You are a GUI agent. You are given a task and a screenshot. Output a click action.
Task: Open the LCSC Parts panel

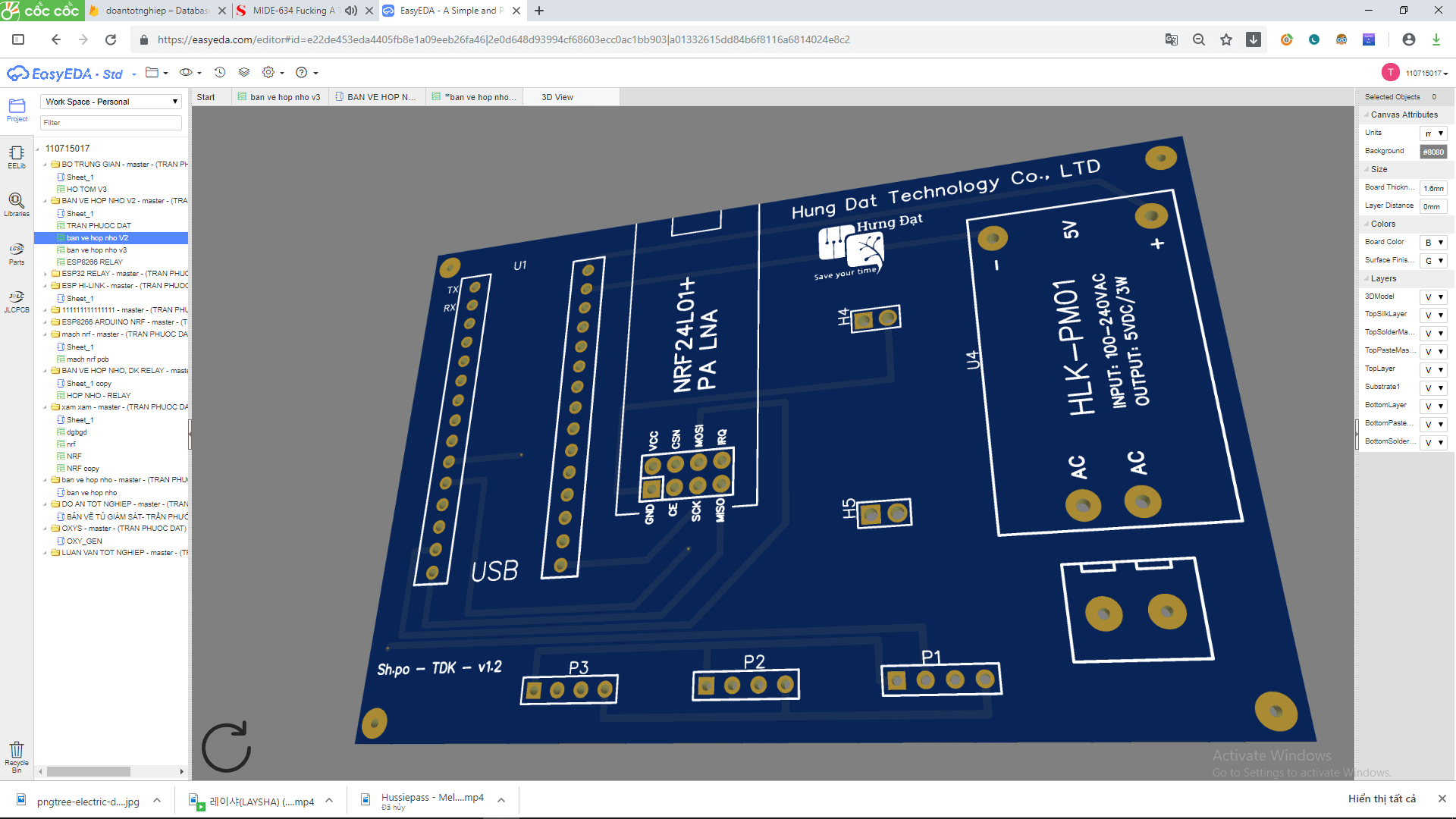point(17,253)
